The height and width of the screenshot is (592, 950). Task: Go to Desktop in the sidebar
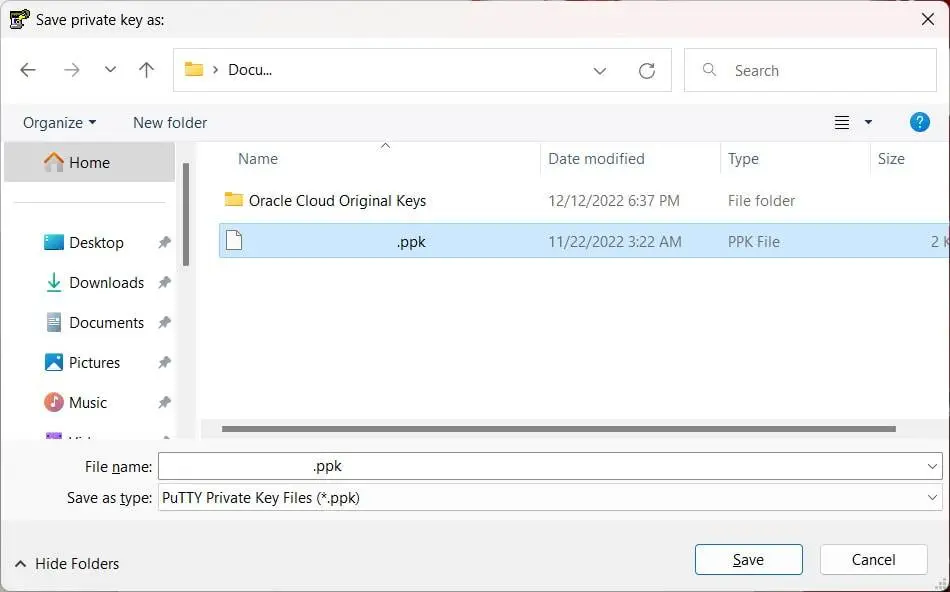[96, 242]
